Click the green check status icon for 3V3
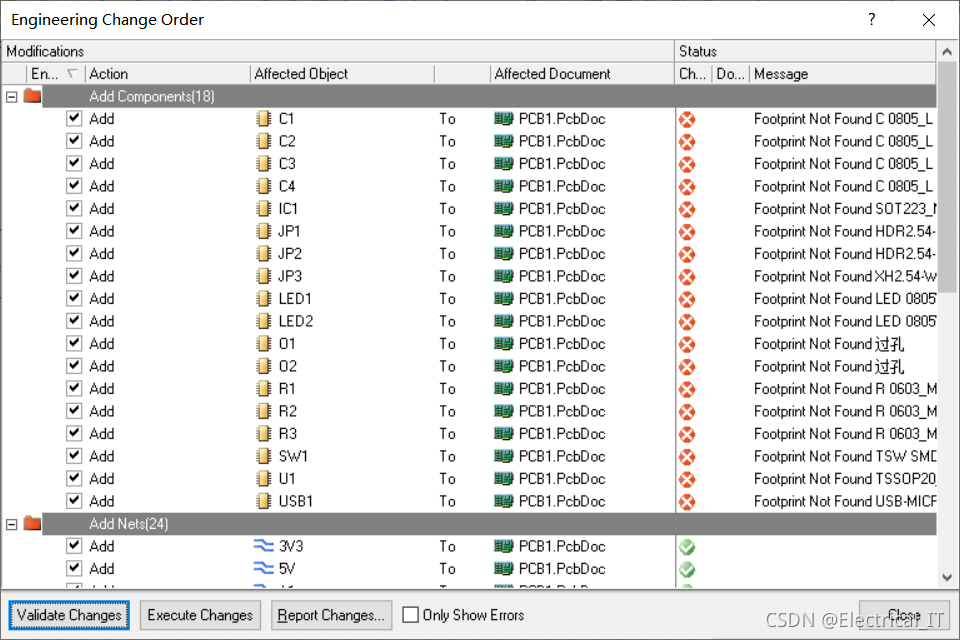 tap(687, 547)
